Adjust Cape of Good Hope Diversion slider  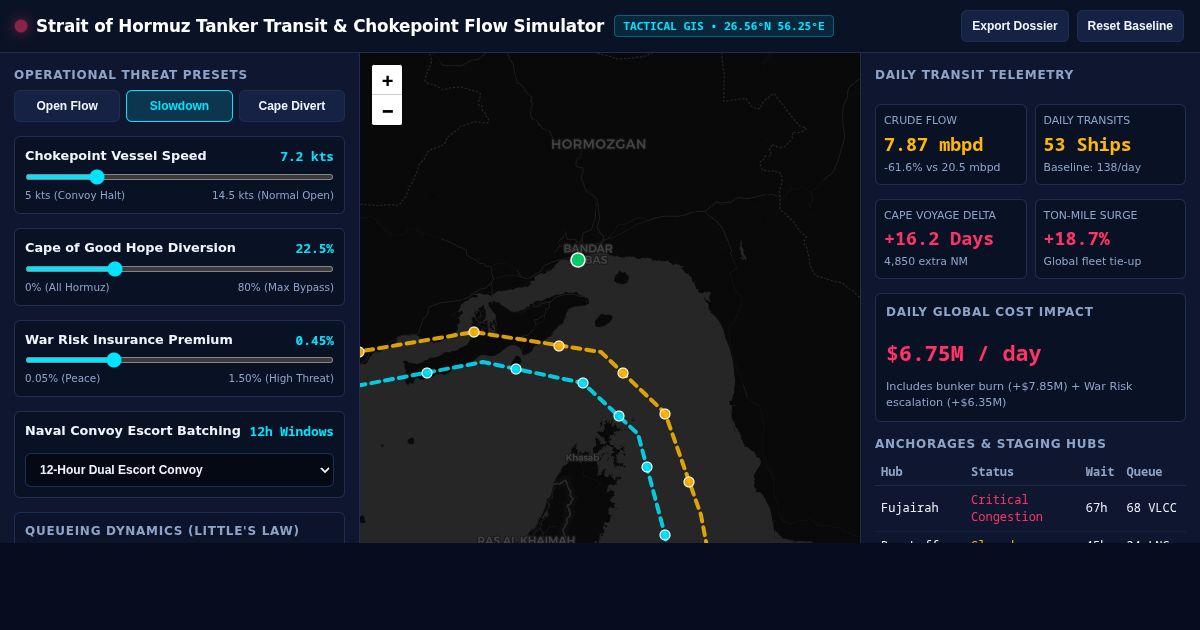coord(179,269)
